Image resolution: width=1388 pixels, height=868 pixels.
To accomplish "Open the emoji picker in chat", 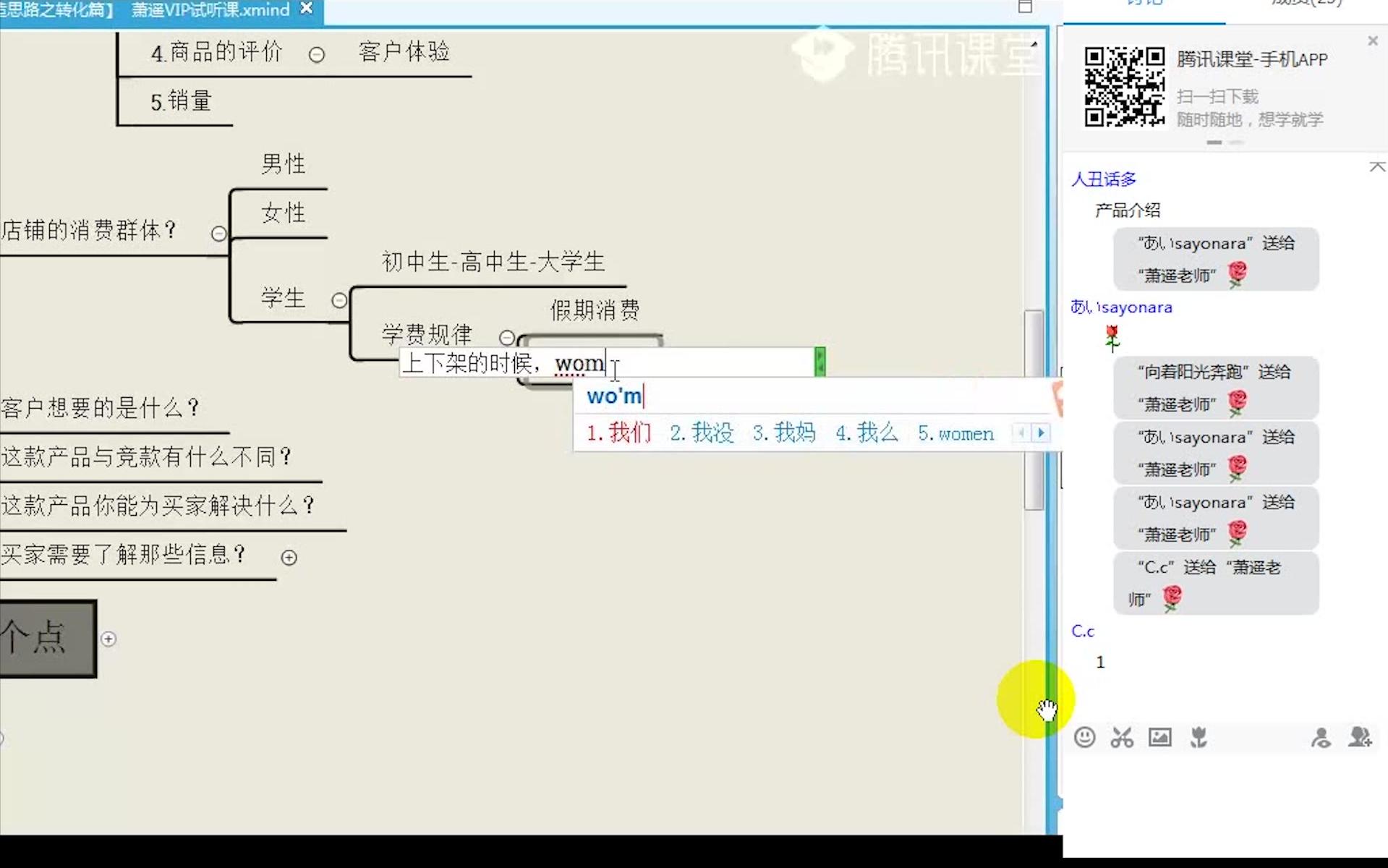I will [1084, 737].
